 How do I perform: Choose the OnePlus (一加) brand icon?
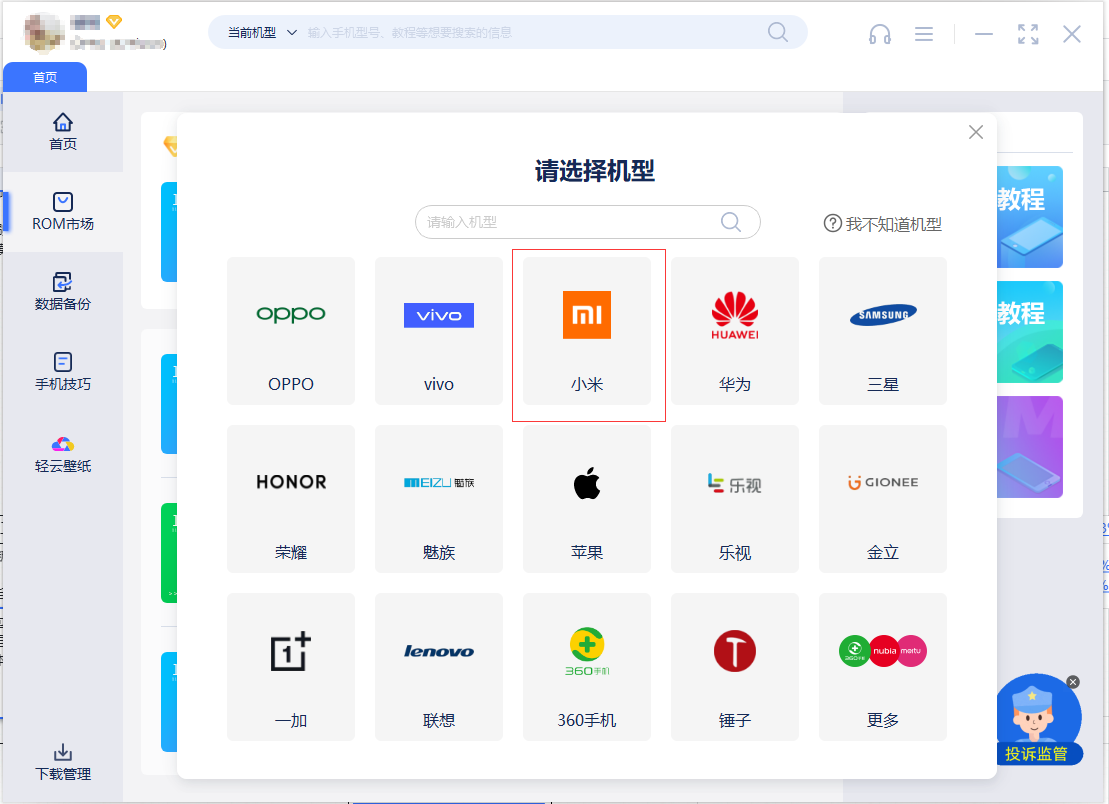[x=291, y=652]
